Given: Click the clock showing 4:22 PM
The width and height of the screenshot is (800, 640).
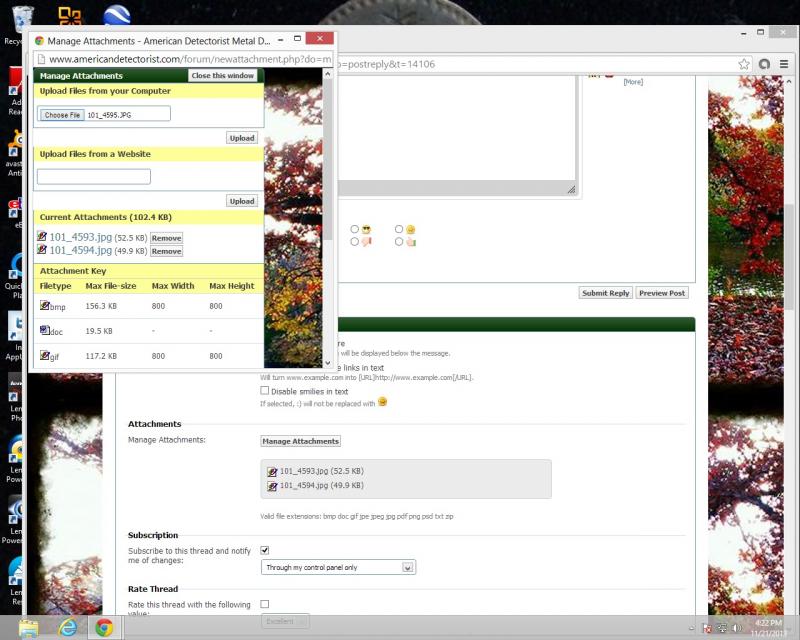Looking at the screenshot, I should (x=768, y=623).
